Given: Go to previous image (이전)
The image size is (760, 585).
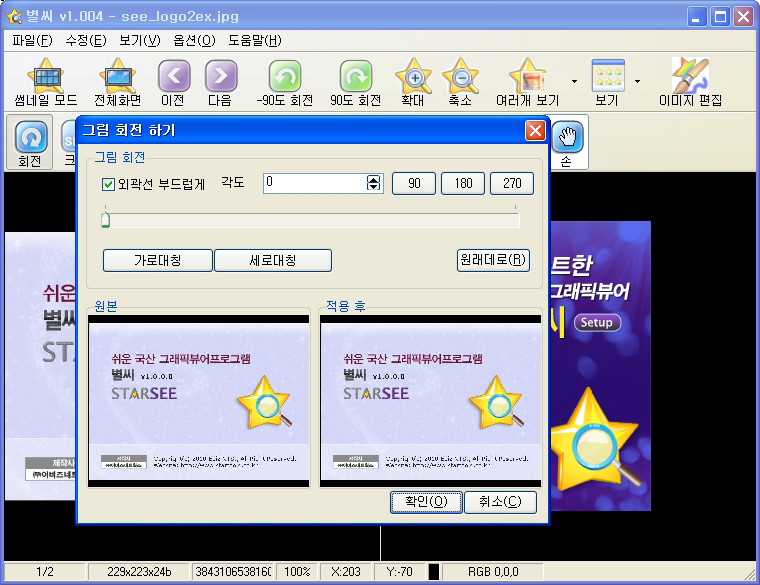Looking at the screenshot, I should click(x=173, y=82).
